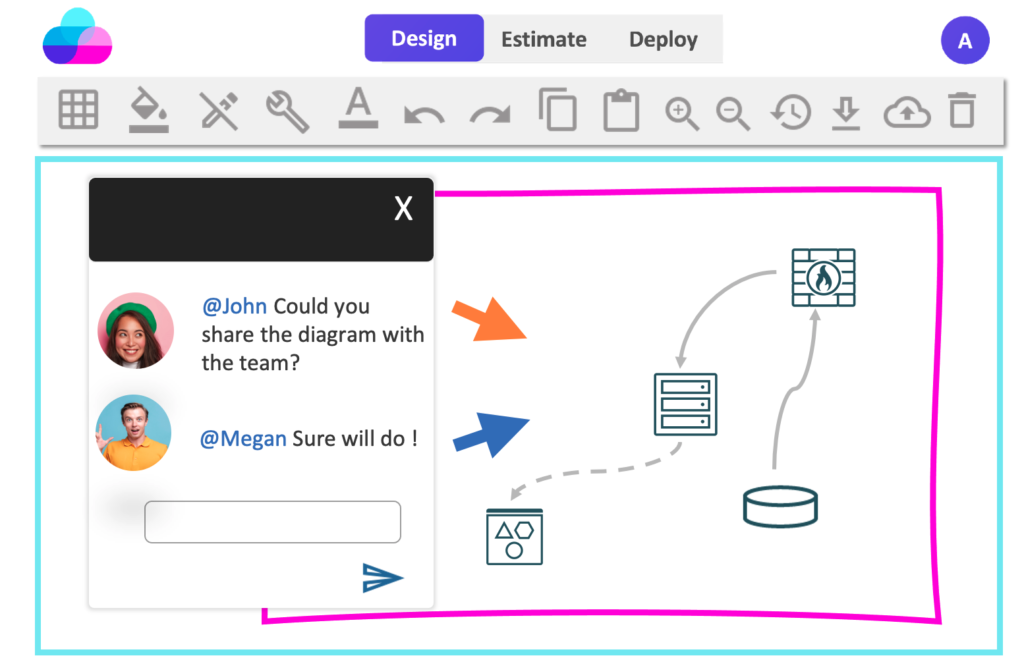Select the firewall node on canvas
Viewport: 1024px width, 662px height.
click(824, 277)
